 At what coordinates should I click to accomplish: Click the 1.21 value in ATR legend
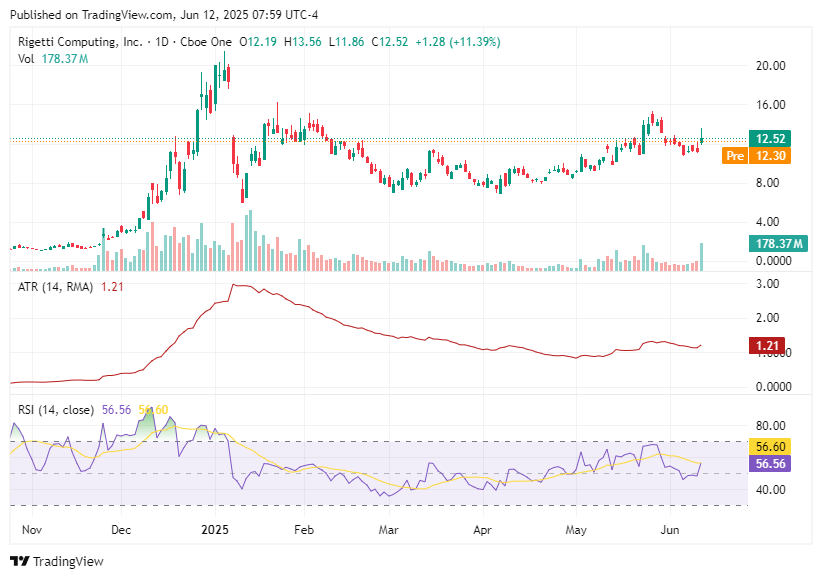pyautogui.click(x=112, y=287)
